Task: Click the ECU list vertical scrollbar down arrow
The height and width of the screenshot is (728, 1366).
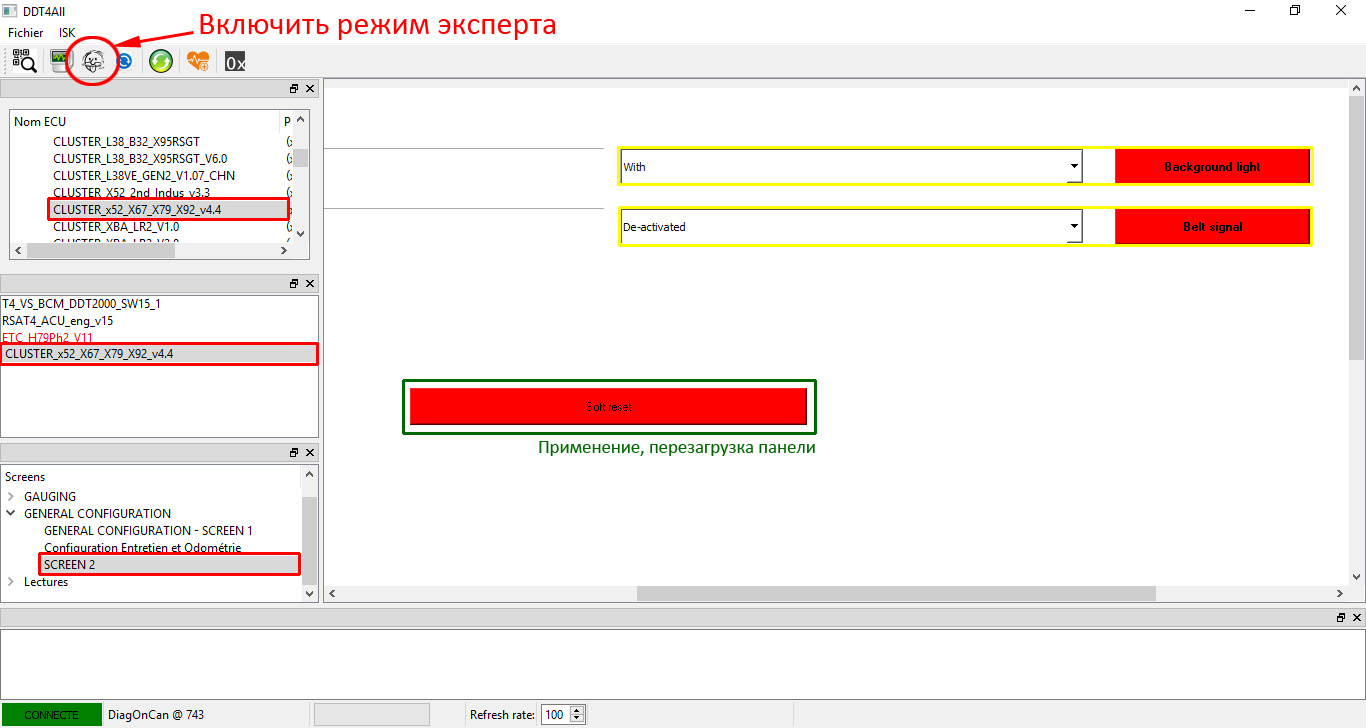Action: pos(300,234)
